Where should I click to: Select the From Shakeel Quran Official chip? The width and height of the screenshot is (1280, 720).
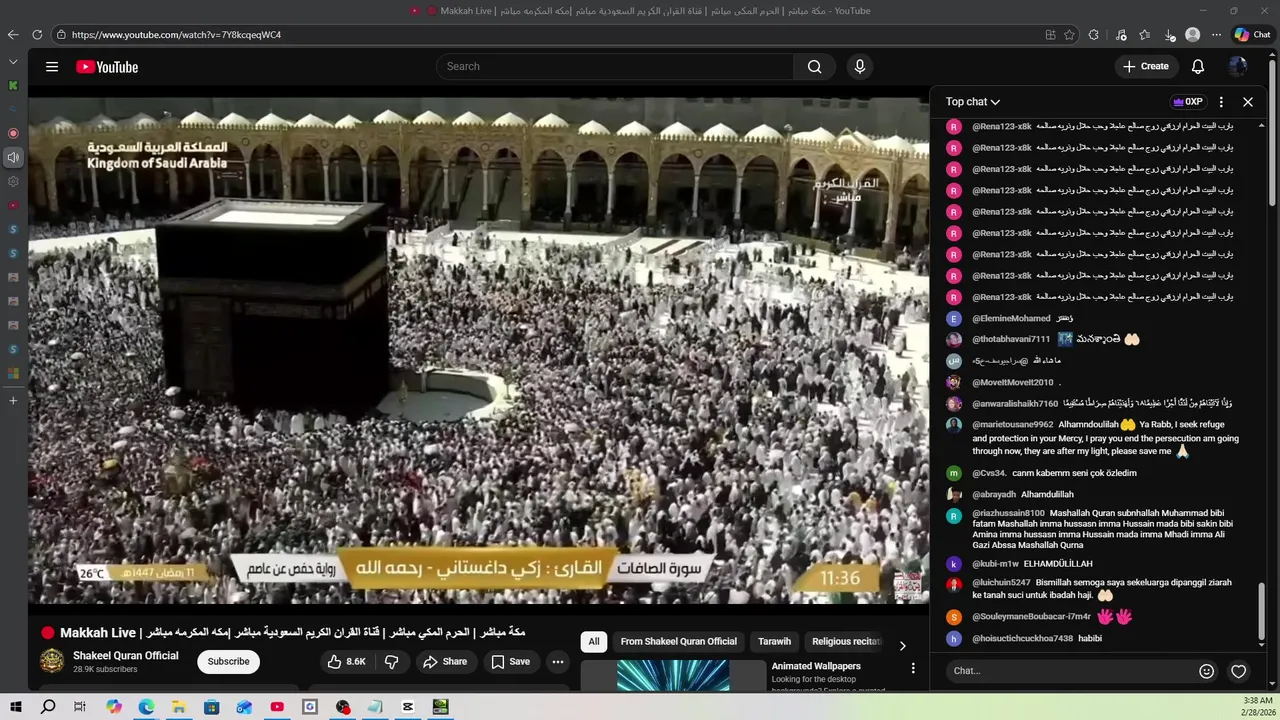679,642
